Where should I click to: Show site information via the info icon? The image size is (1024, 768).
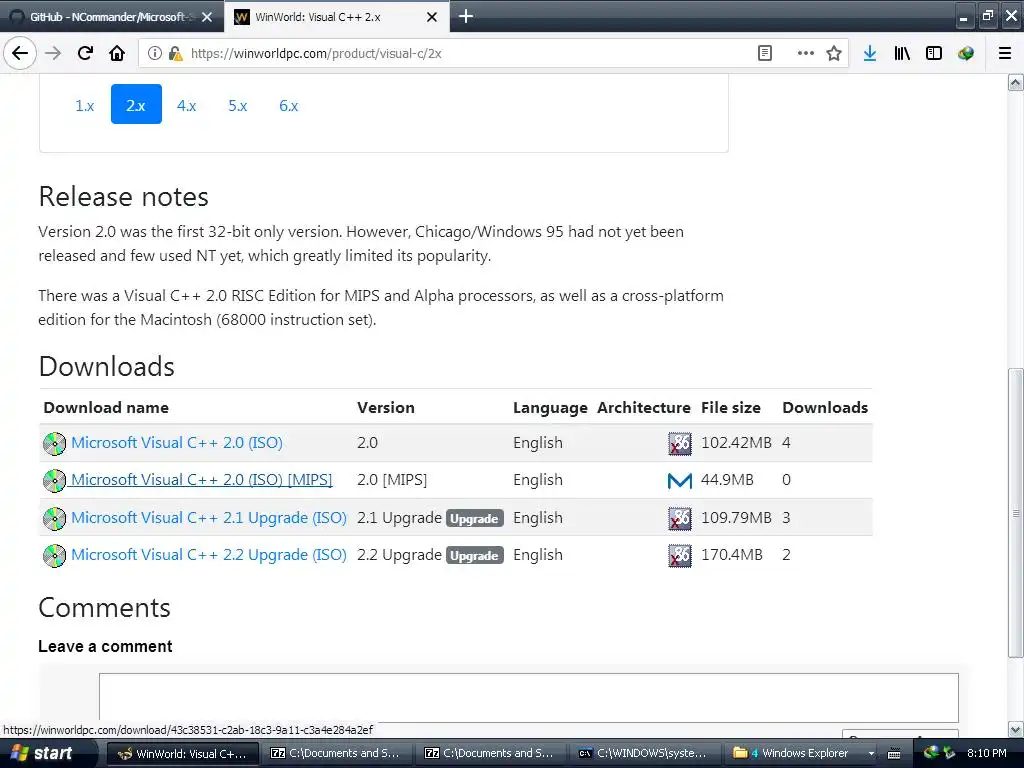[x=155, y=54]
